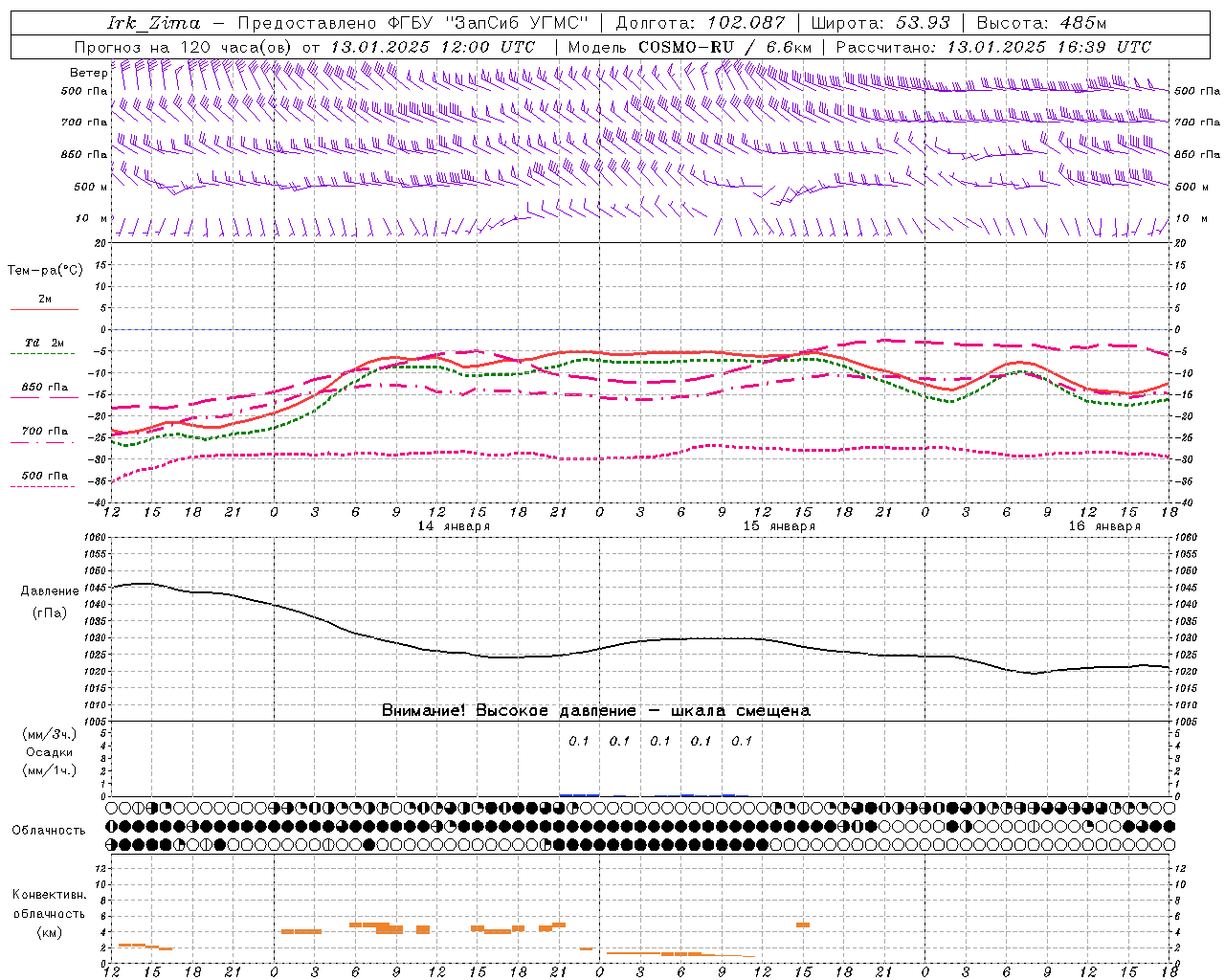The width and height of the screenshot is (1225, 980).
Task: Click the Тем-ра(°C) panel label
Action: pyautogui.click(x=45, y=270)
